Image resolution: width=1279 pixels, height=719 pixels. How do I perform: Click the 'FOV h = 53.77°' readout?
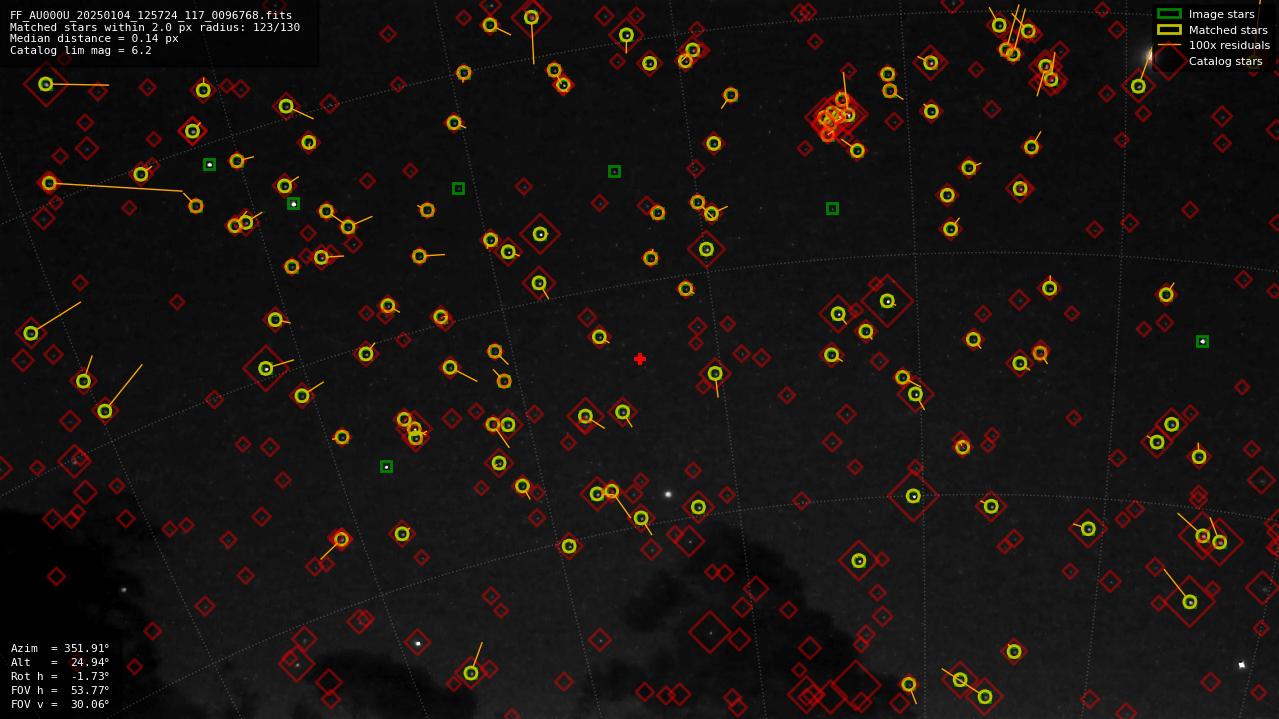[60, 690]
